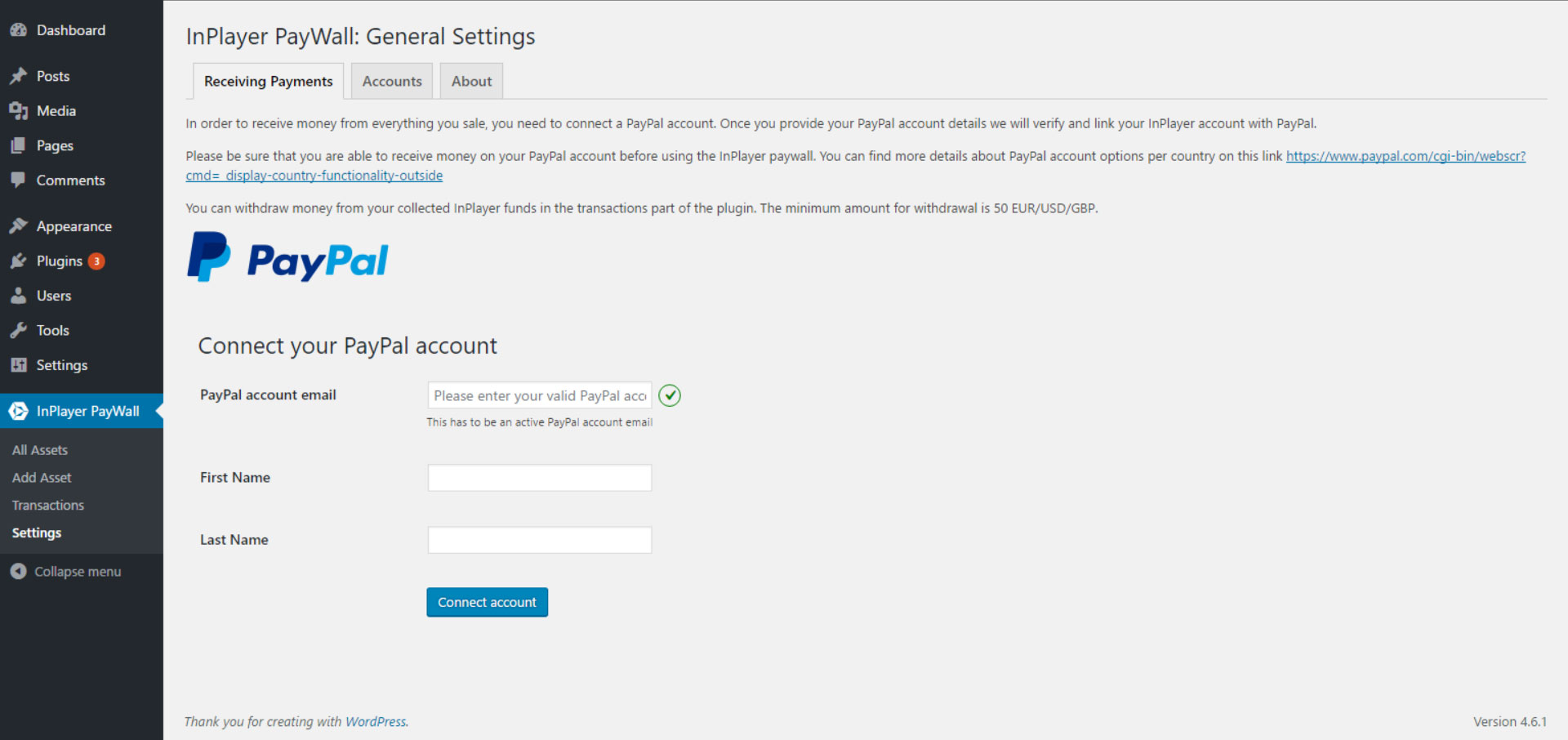Image resolution: width=1568 pixels, height=740 pixels.
Task: Open the Dashboard menu item
Action: coord(82,30)
